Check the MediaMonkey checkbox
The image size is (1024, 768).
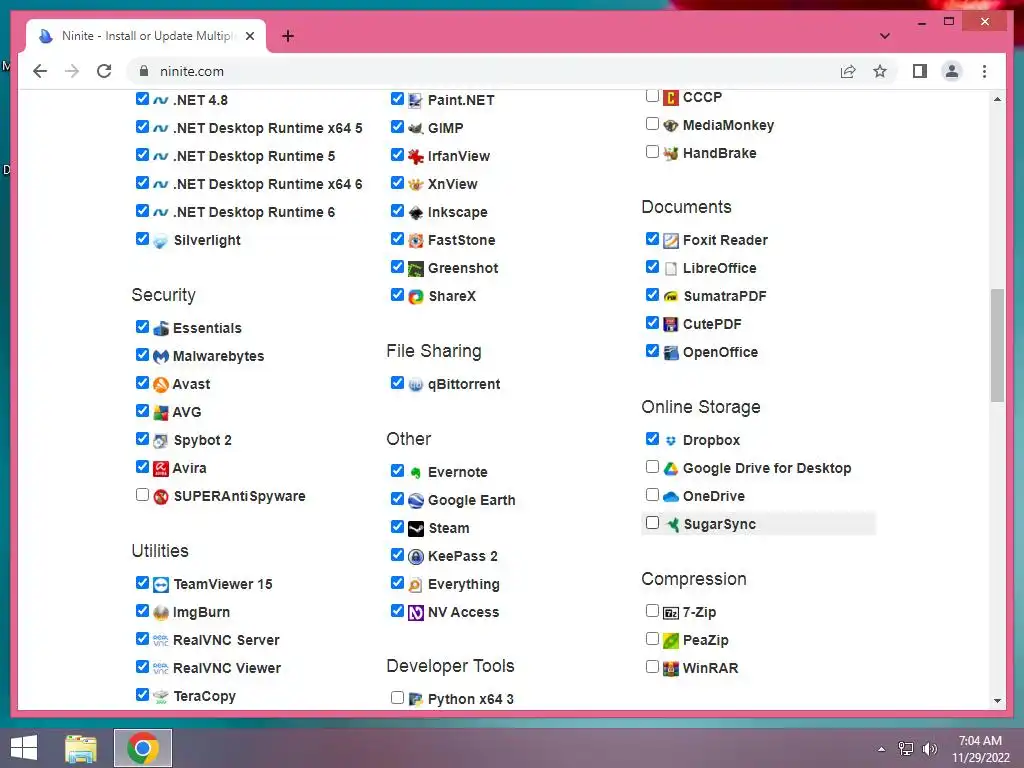pos(652,123)
